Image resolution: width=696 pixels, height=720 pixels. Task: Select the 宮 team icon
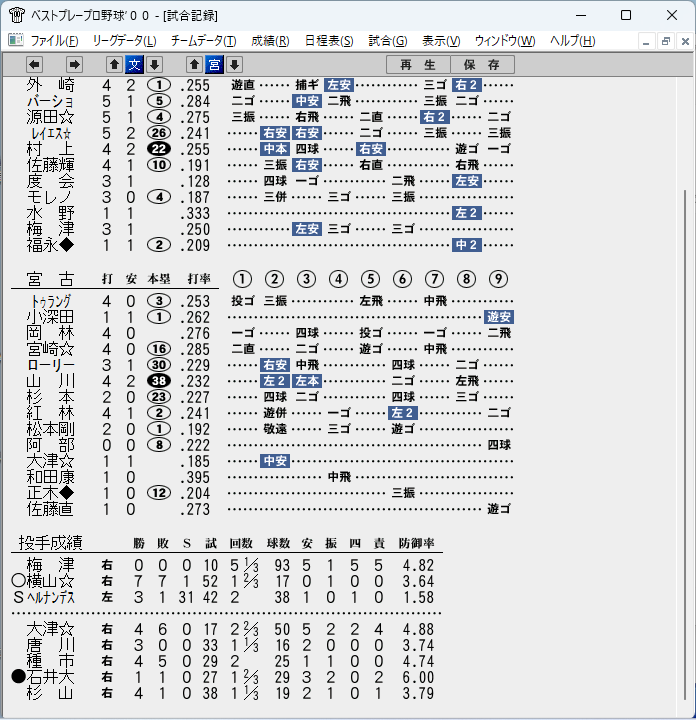(x=214, y=65)
